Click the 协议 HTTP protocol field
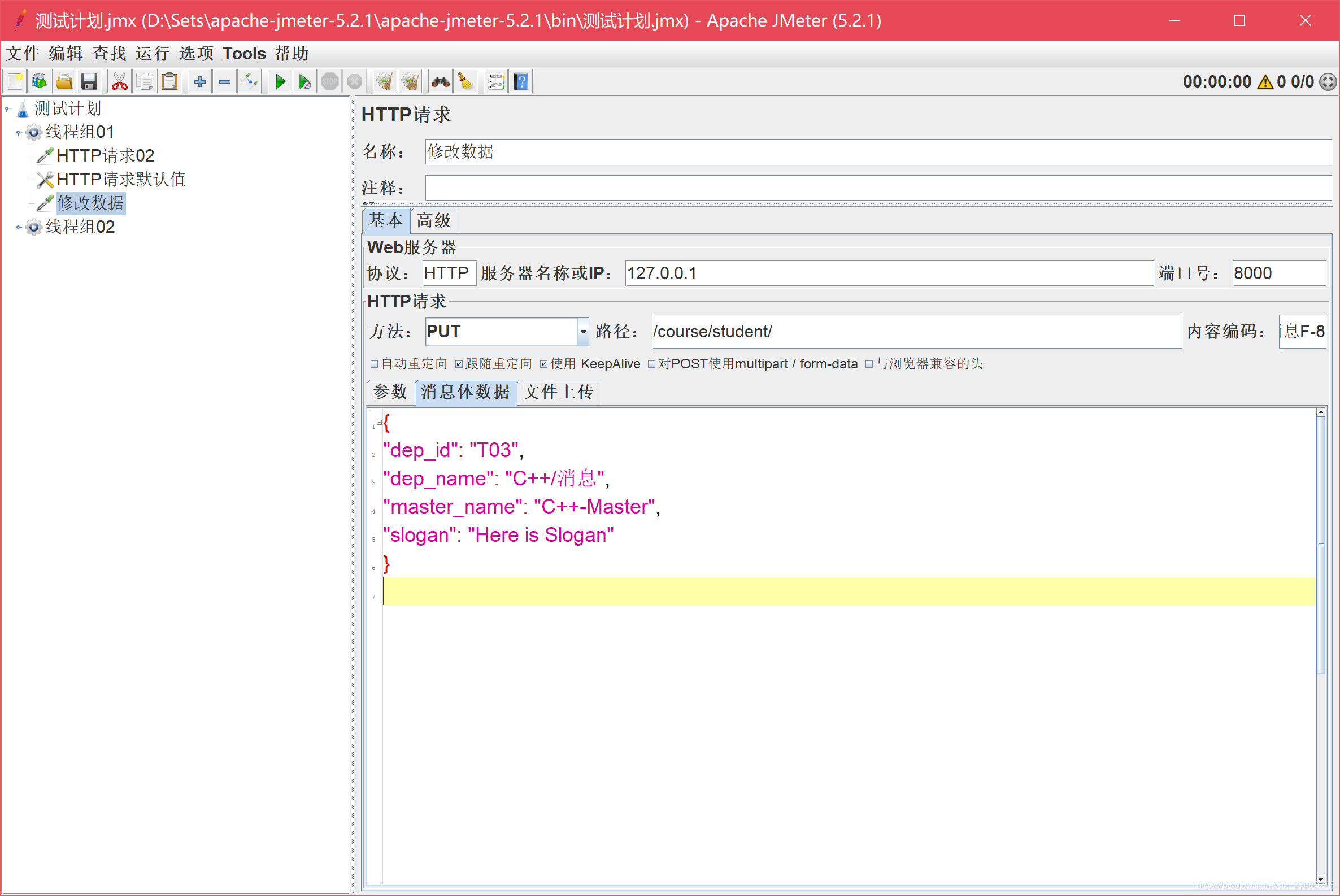The image size is (1340, 896). pyautogui.click(x=449, y=273)
